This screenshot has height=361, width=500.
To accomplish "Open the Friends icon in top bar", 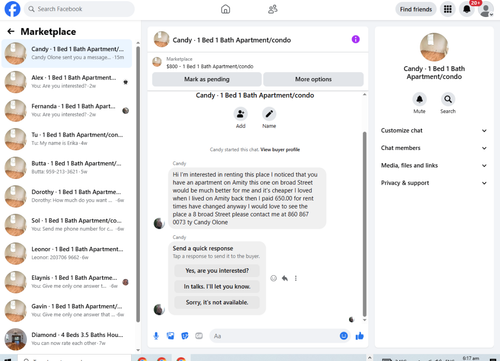I will [x=273, y=9].
